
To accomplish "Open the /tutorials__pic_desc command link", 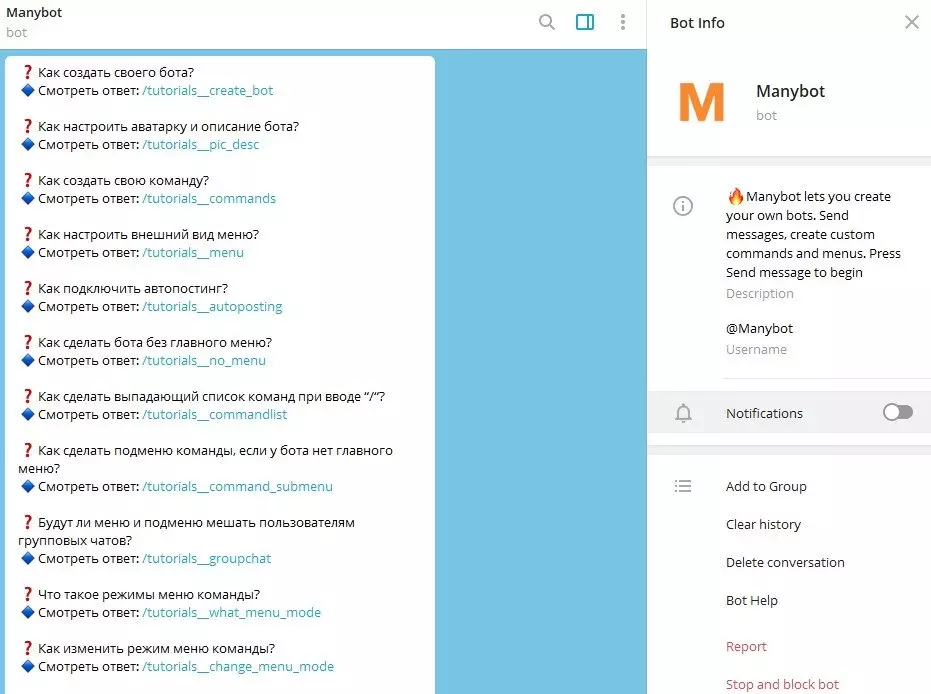I will click(201, 144).
